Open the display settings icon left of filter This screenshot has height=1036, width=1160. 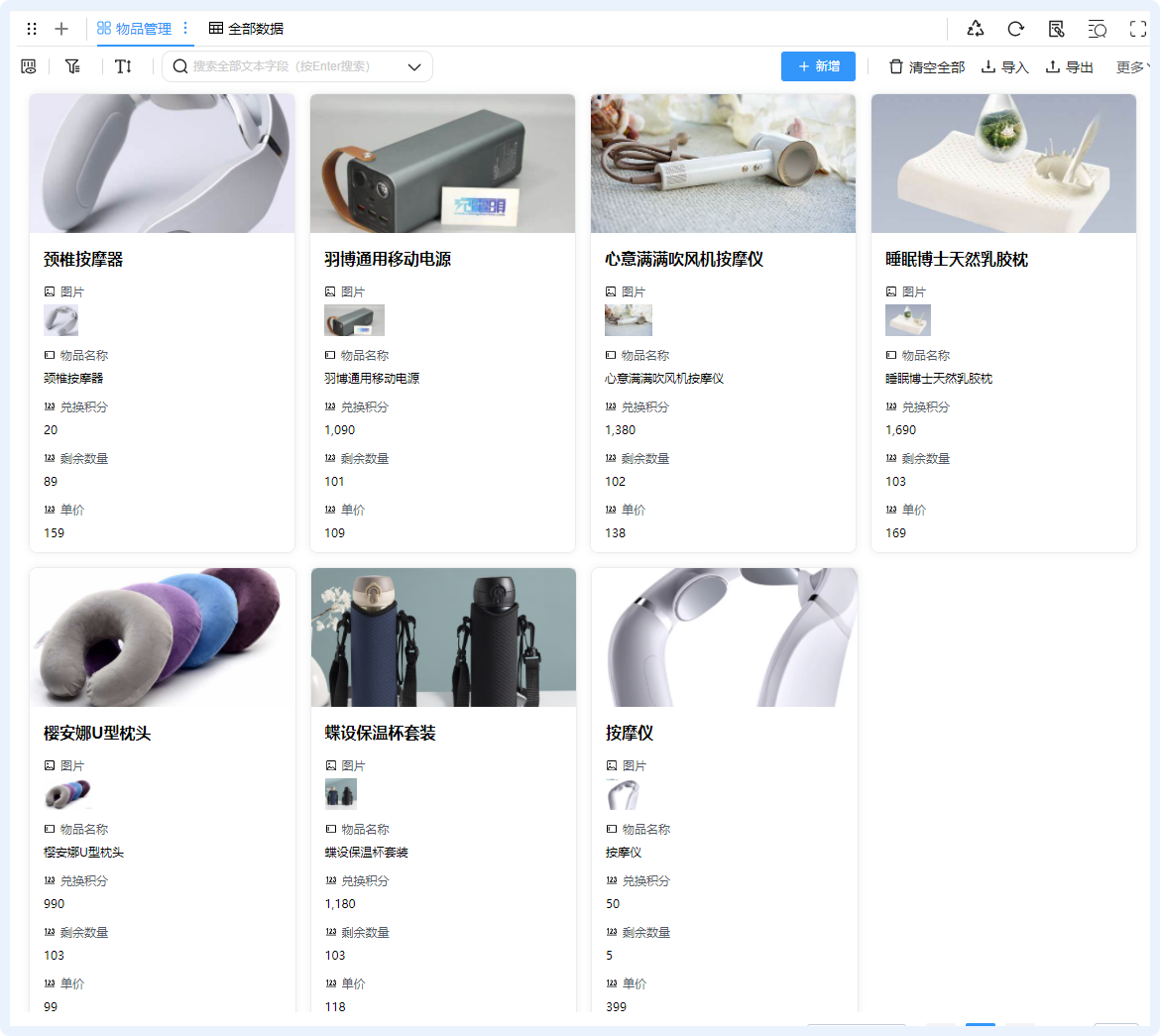(x=29, y=66)
